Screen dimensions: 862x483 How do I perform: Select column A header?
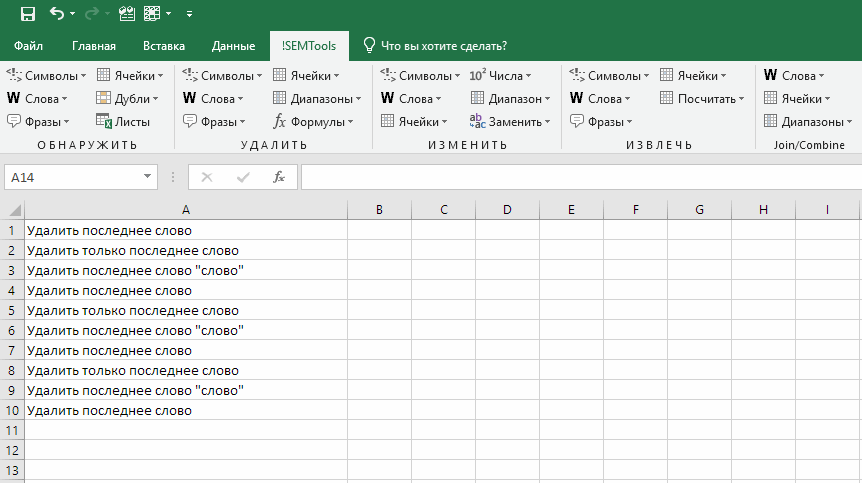186,210
